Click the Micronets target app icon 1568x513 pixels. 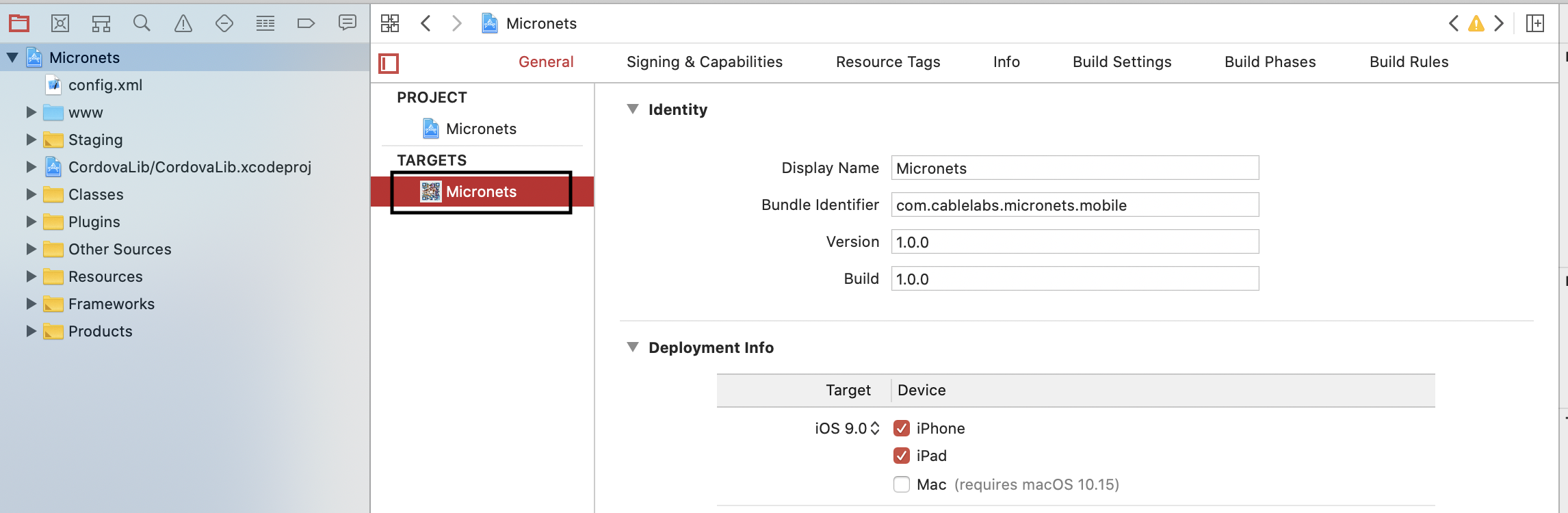click(x=430, y=192)
